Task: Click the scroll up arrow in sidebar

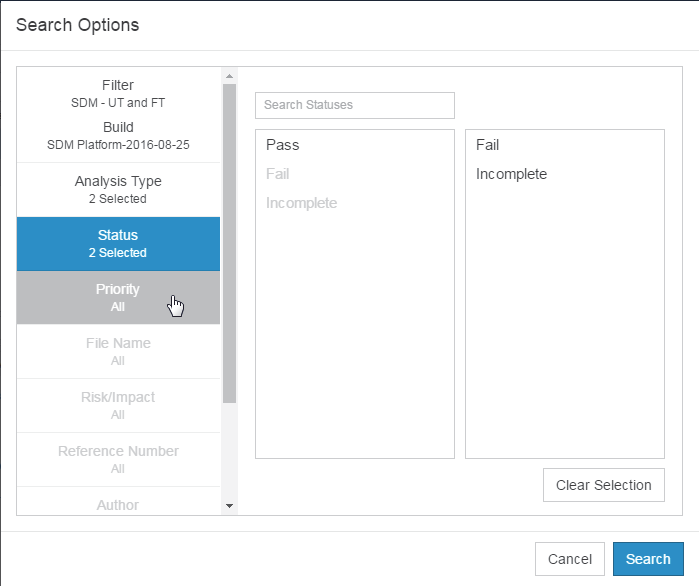Action: (230, 76)
